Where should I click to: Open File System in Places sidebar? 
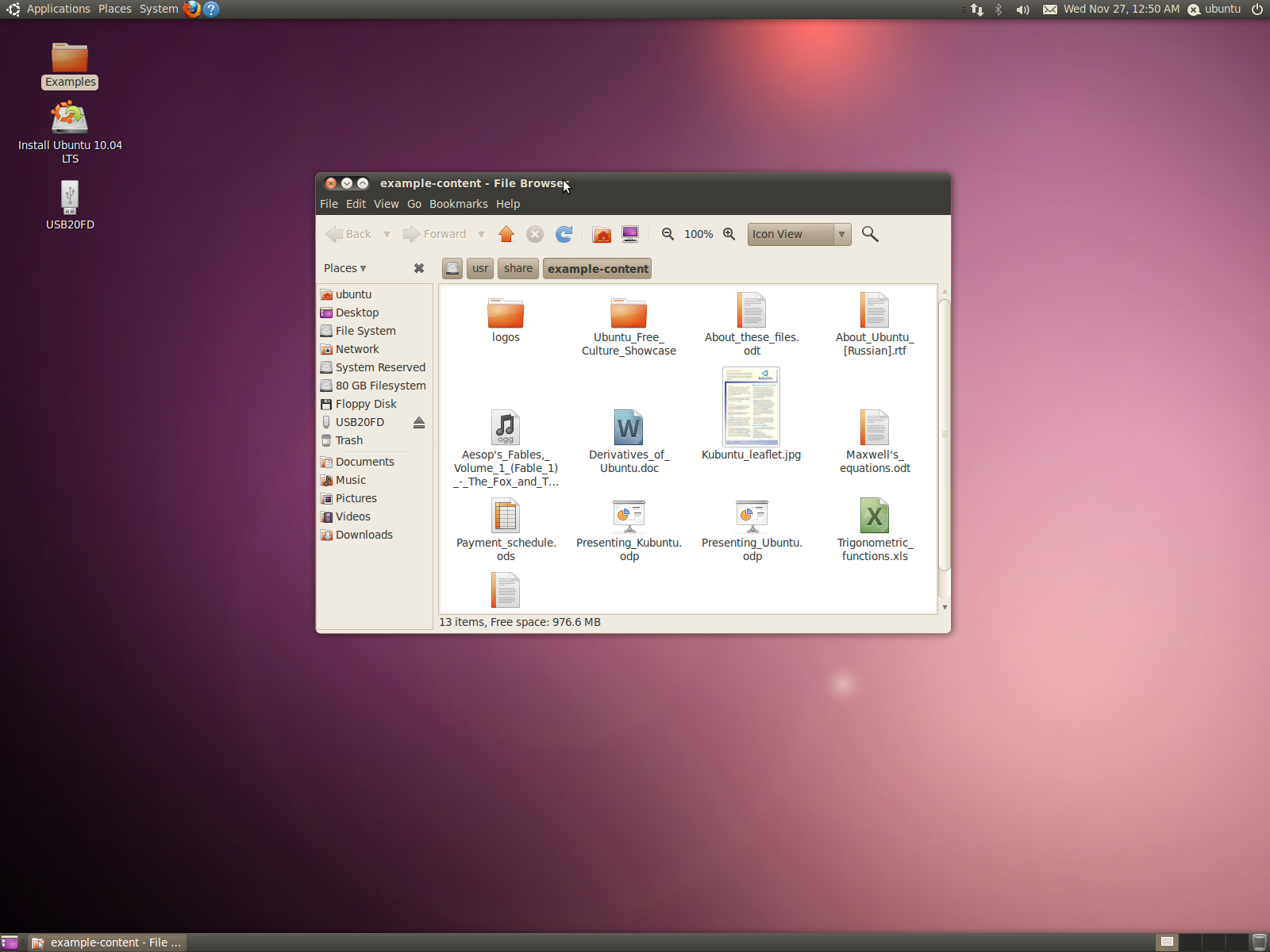[x=375, y=331]
